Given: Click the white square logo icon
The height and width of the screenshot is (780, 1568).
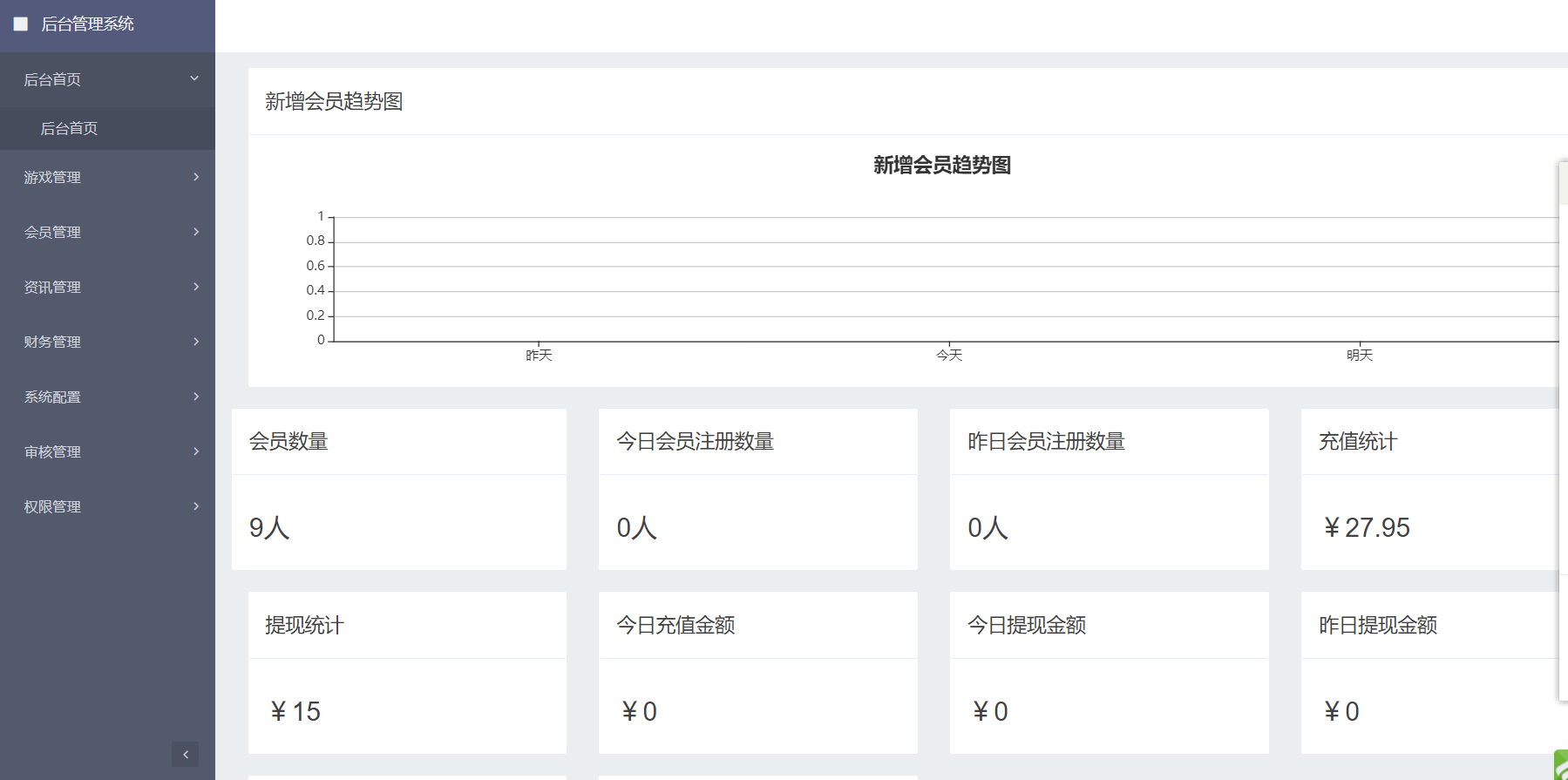Looking at the screenshot, I should [21, 24].
